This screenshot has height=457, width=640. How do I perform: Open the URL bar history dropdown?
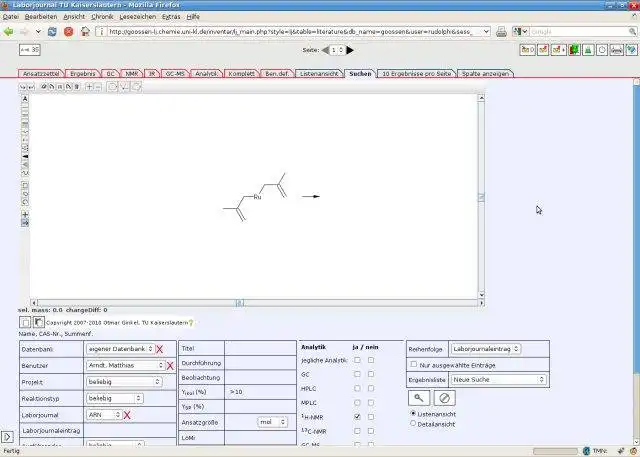[486, 31]
